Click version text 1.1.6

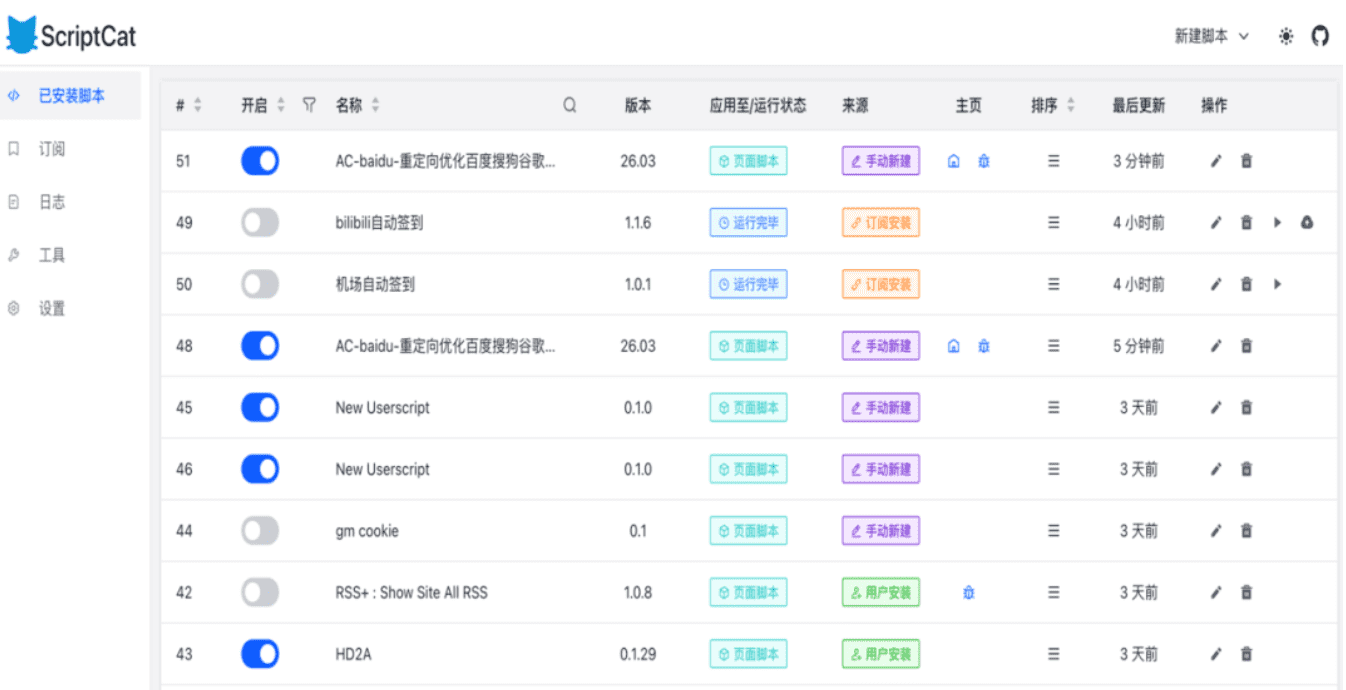click(x=638, y=223)
